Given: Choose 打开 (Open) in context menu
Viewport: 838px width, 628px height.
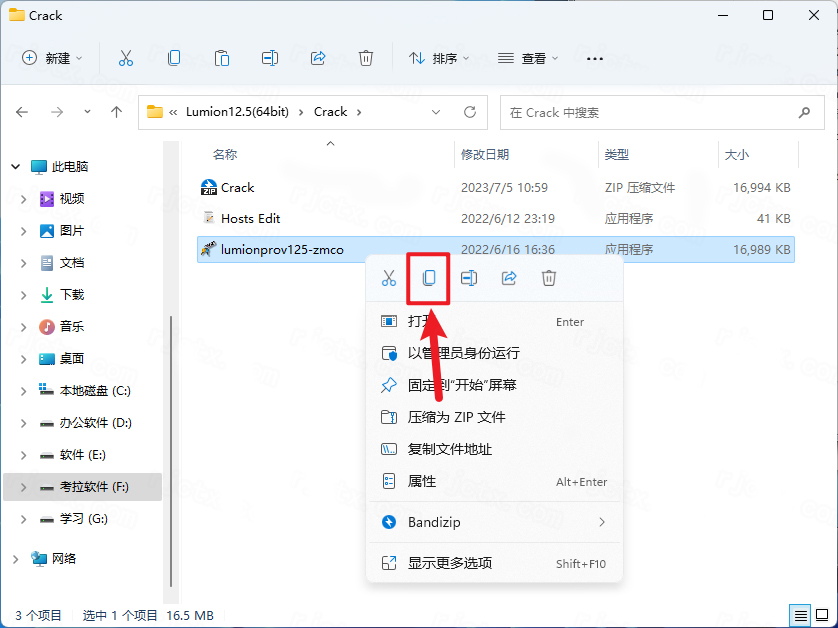Looking at the screenshot, I should pos(494,322).
